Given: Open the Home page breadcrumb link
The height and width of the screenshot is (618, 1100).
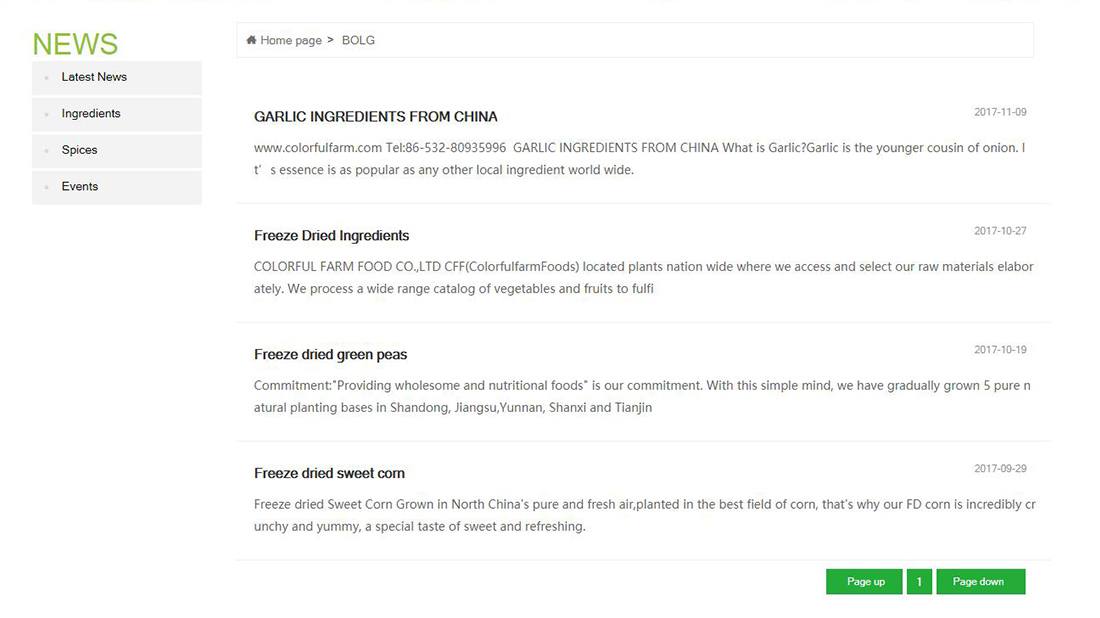Looking at the screenshot, I should (x=290, y=41).
